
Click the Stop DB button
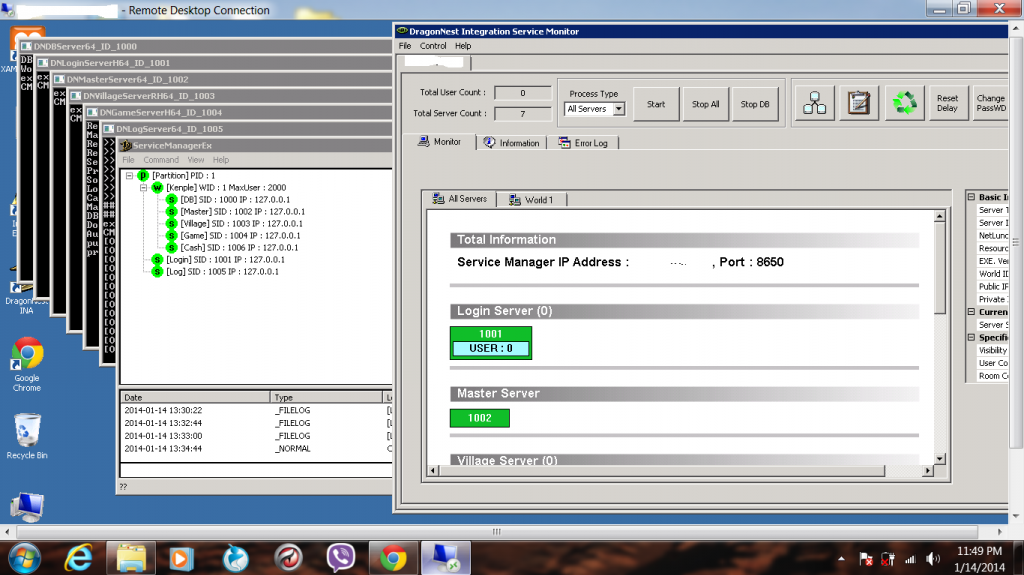pyautogui.click(x=755, y=104)
